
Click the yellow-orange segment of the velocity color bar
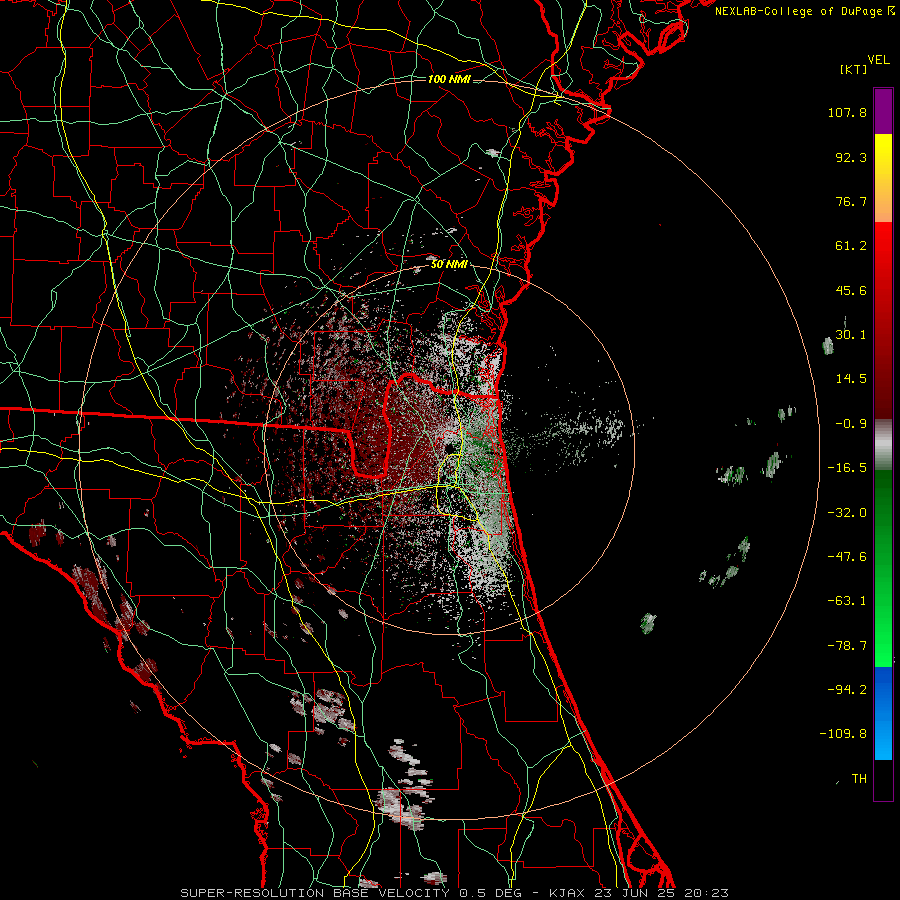point(883,178)
